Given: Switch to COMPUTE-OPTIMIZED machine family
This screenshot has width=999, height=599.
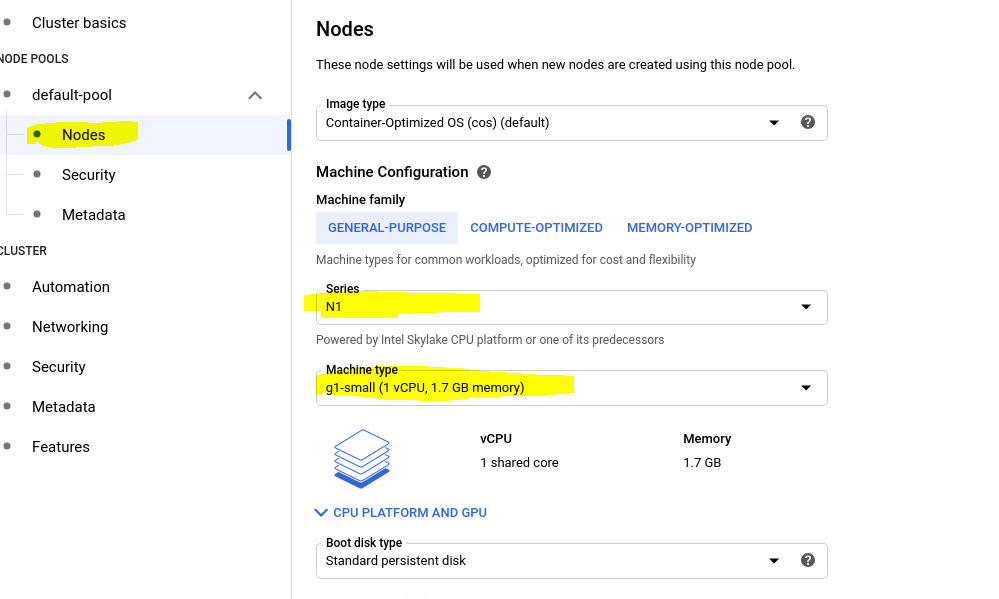Looking at the screenshot, I should click(536, 228).
